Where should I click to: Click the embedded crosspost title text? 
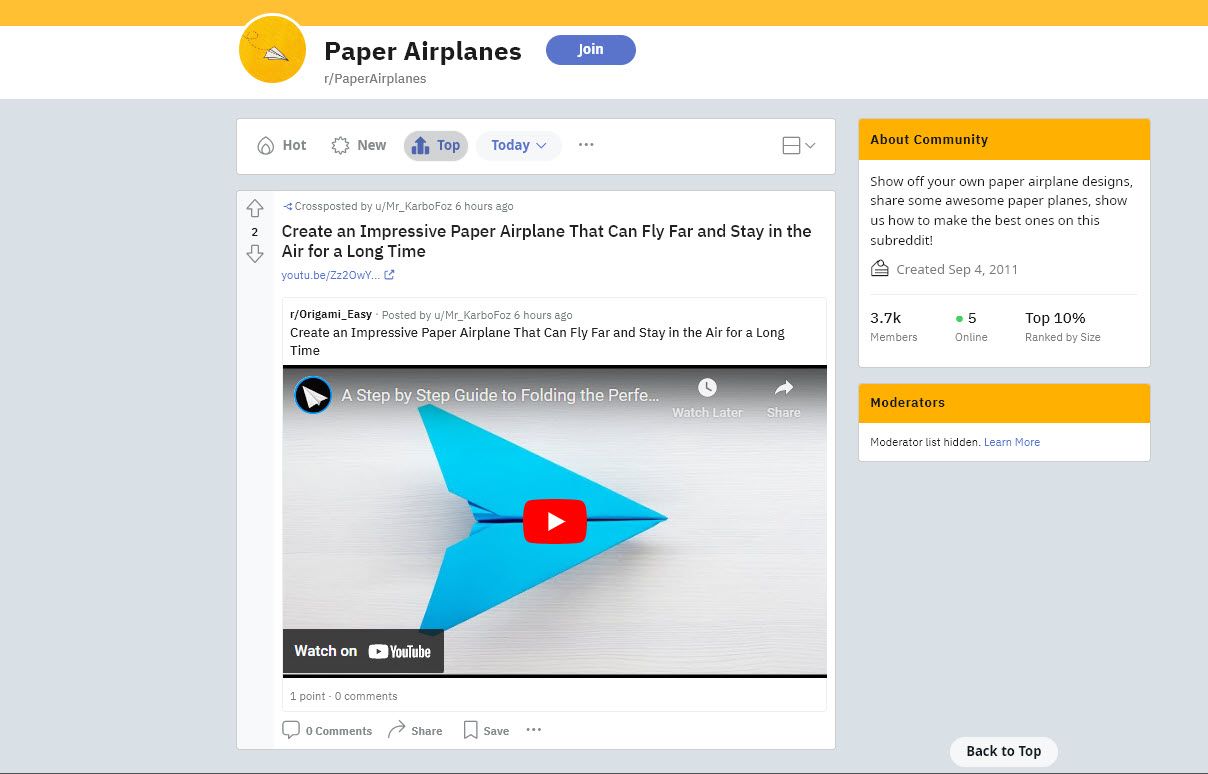pyautogui.click(x=538, y=341)
